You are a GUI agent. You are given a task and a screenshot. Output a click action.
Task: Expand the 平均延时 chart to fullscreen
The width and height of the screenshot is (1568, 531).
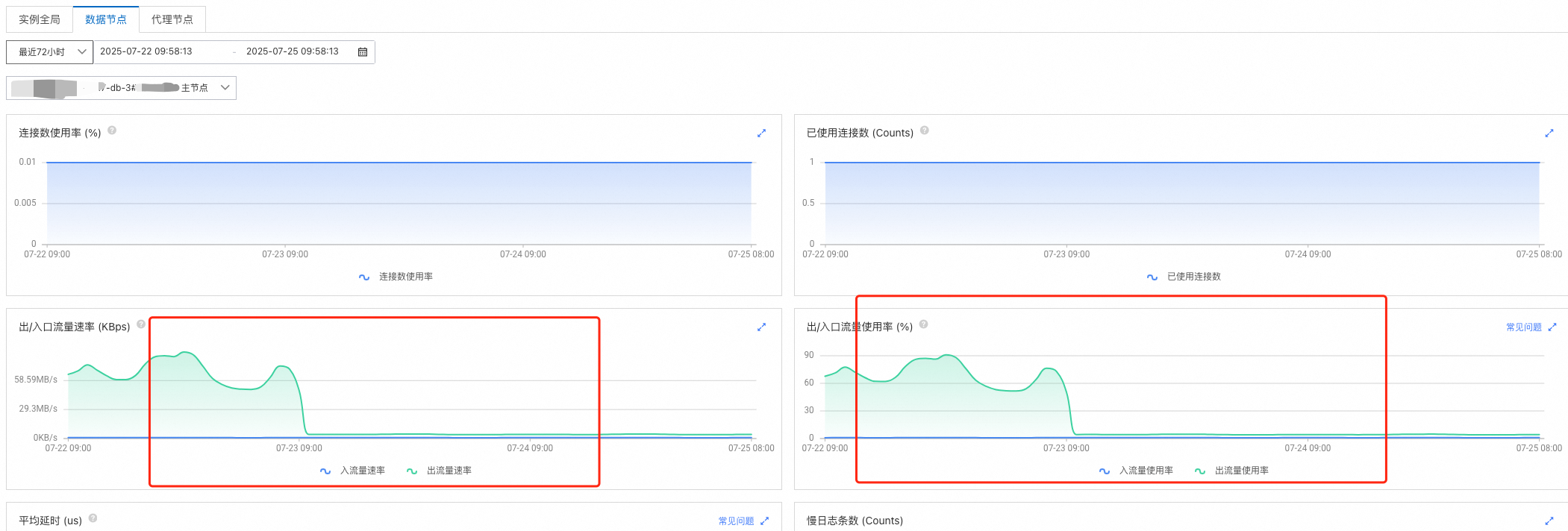tap(764, 521)
